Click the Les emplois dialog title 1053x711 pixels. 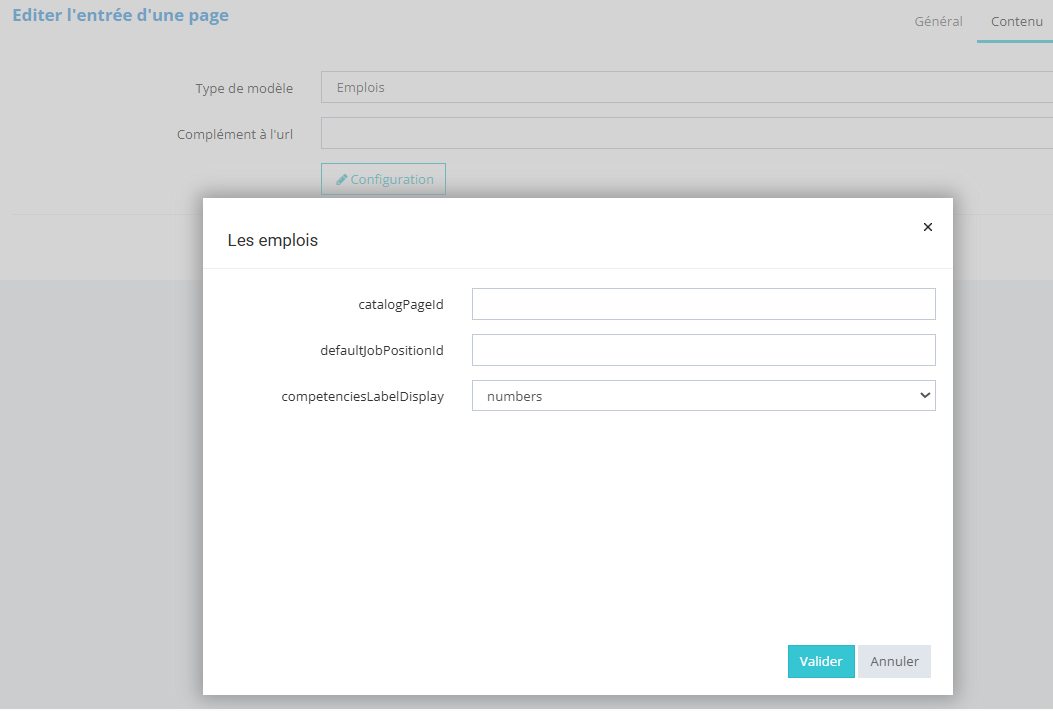[273, 240]
